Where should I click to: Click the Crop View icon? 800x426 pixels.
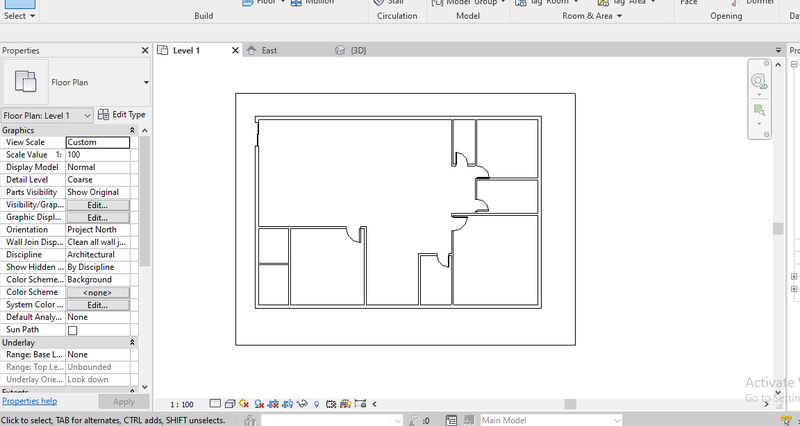[273, 404]
